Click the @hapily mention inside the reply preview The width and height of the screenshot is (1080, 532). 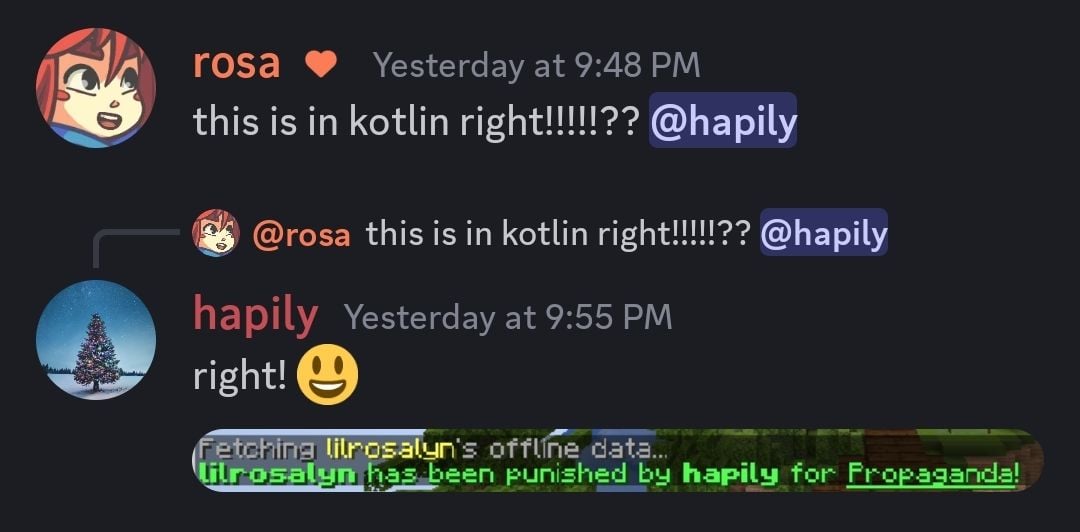pos(824,233)
